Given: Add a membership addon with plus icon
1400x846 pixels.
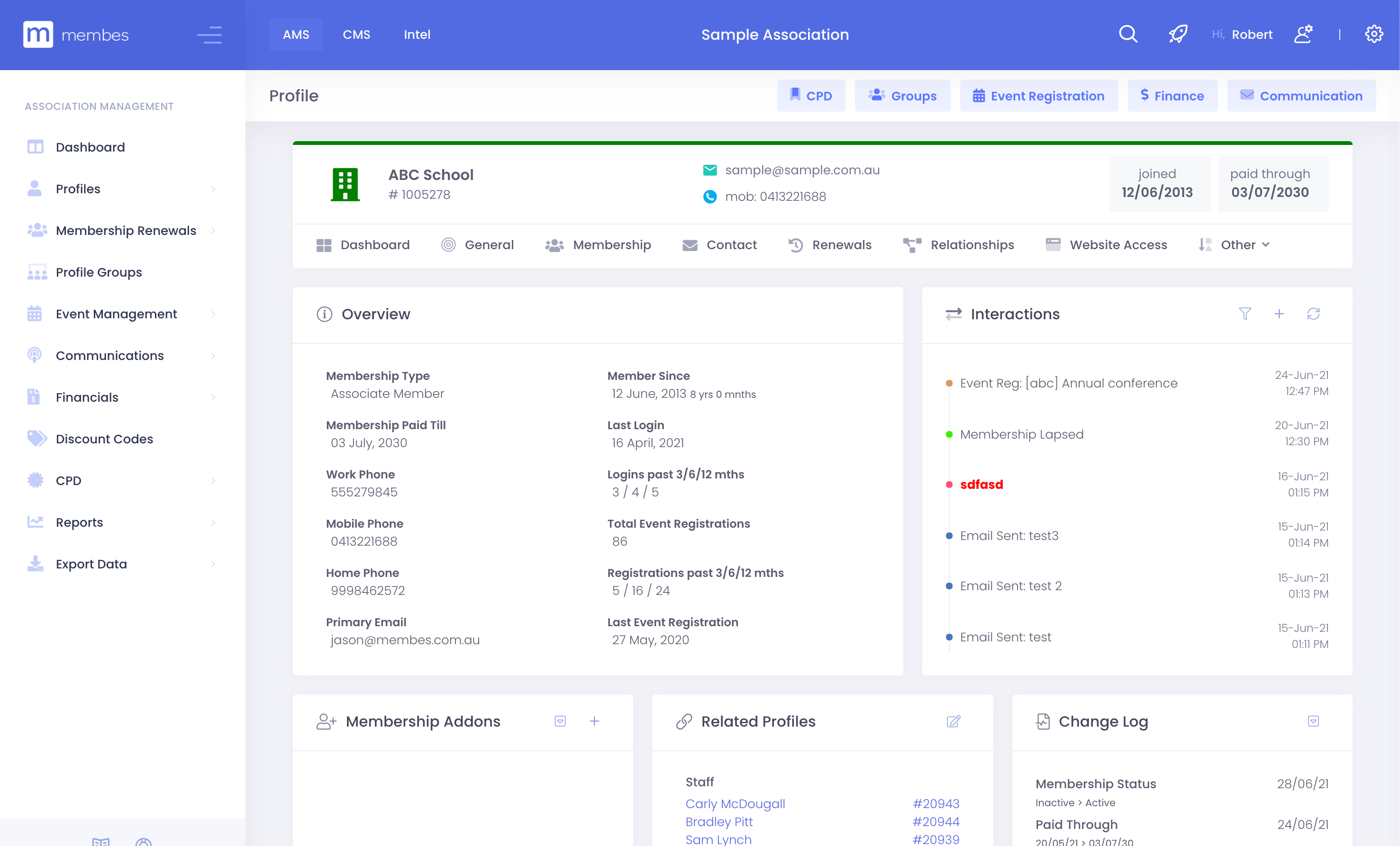Looking at the screenshot, I should [594, 720].
